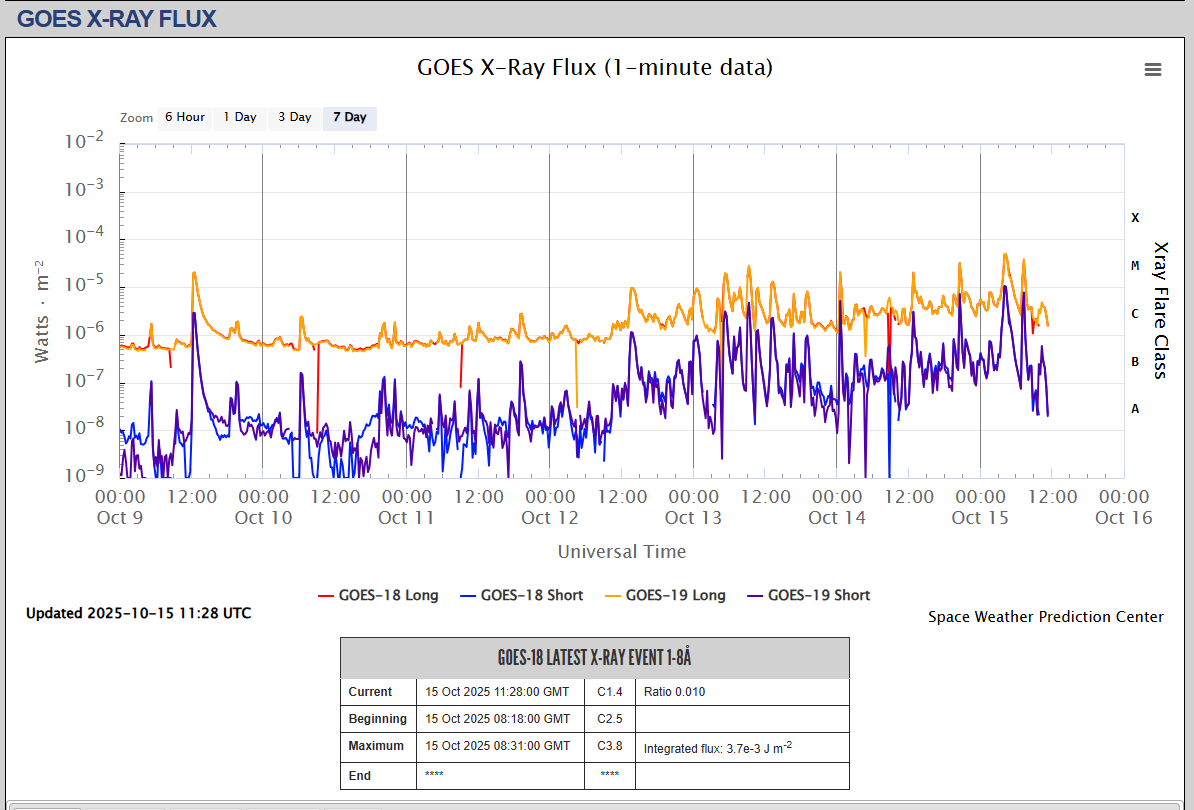The image size is (1194, 810).
Task: Hide the GOES-19 Short series
Action: point(819,595)
